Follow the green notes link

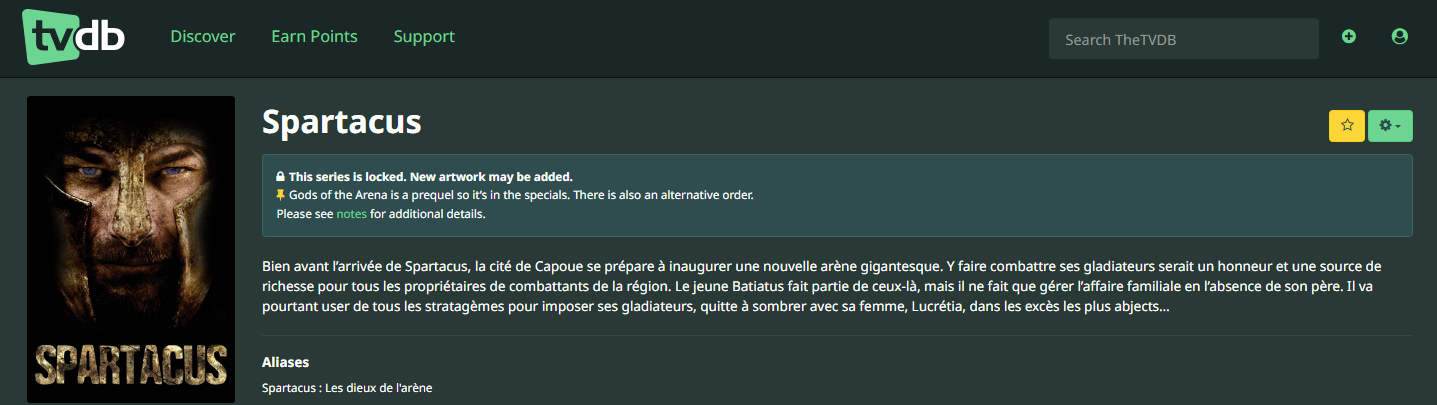pyautogui.click(x=351, y=214)
